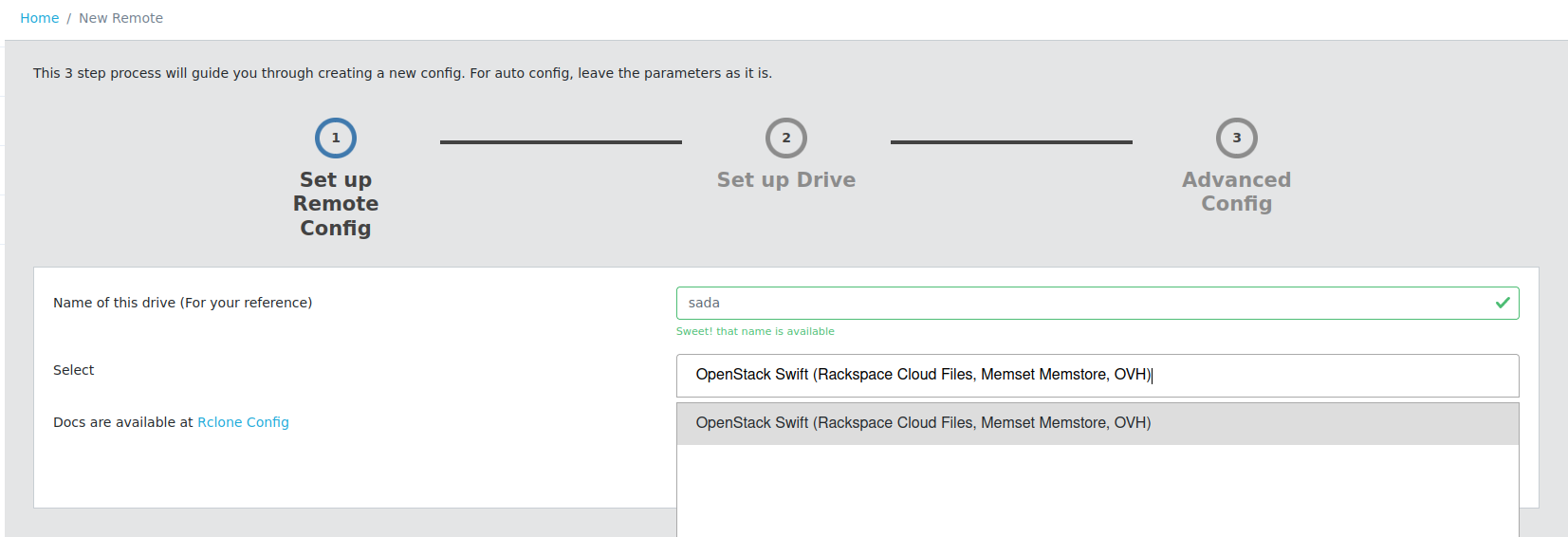Switch to the Advanced Config step
Image resolution: width=1568 pixels, height=537 pixels.
[x=1236, y=192]
